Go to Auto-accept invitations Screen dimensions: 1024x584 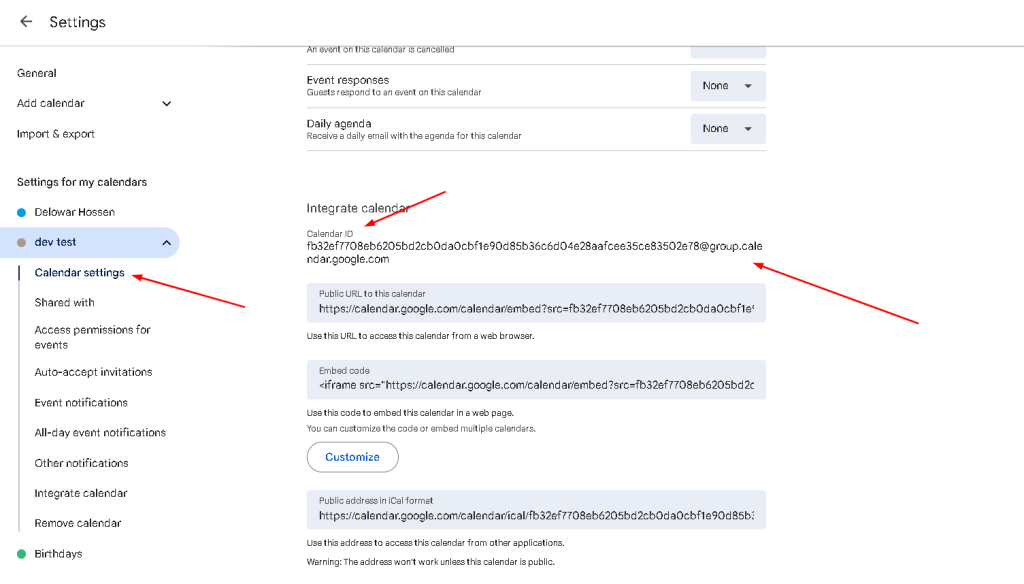tap(93, 372)
